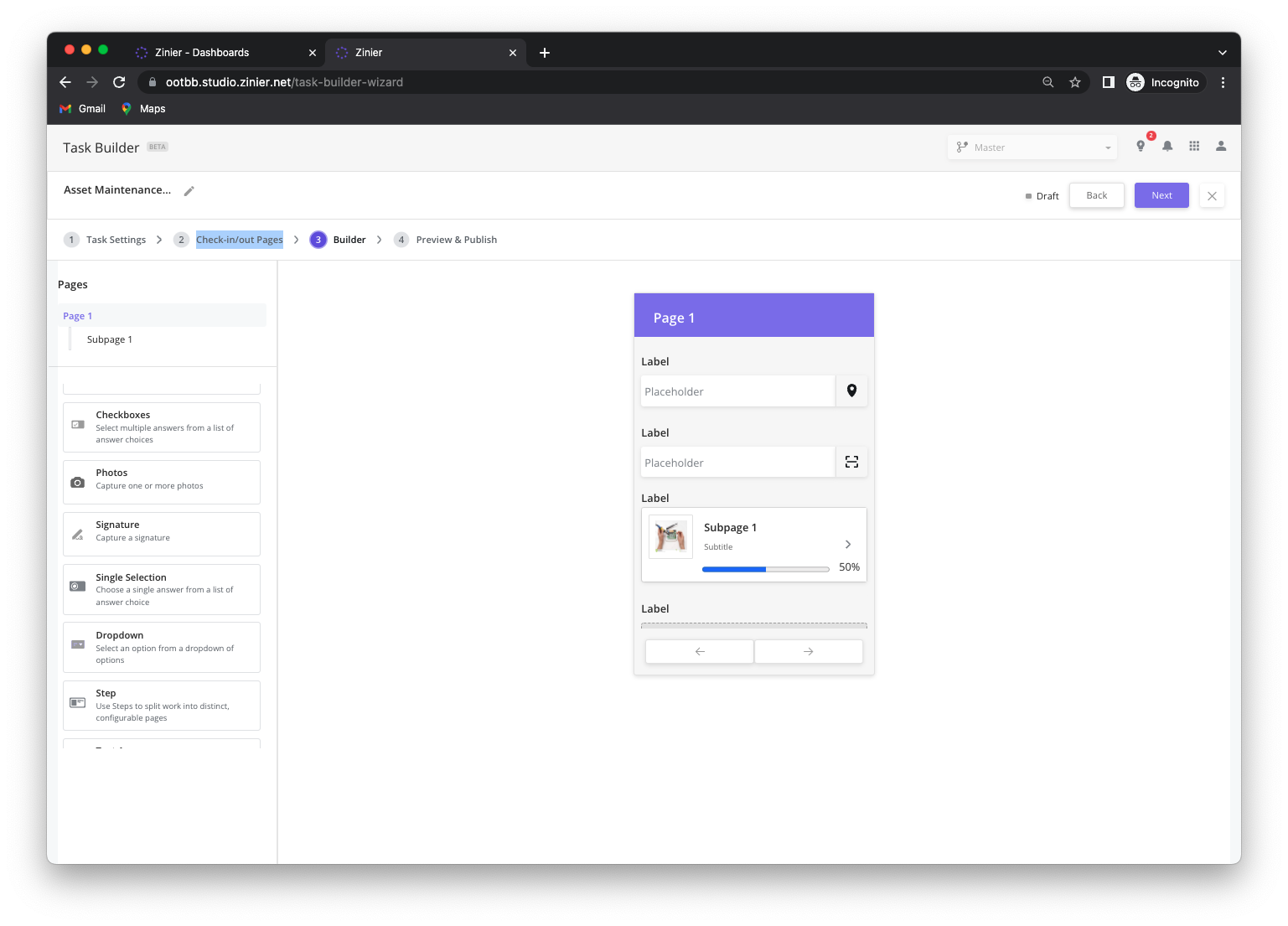Click the second Placeholder input field
This screenshot has width=1288, height=926.
(738, 463)
